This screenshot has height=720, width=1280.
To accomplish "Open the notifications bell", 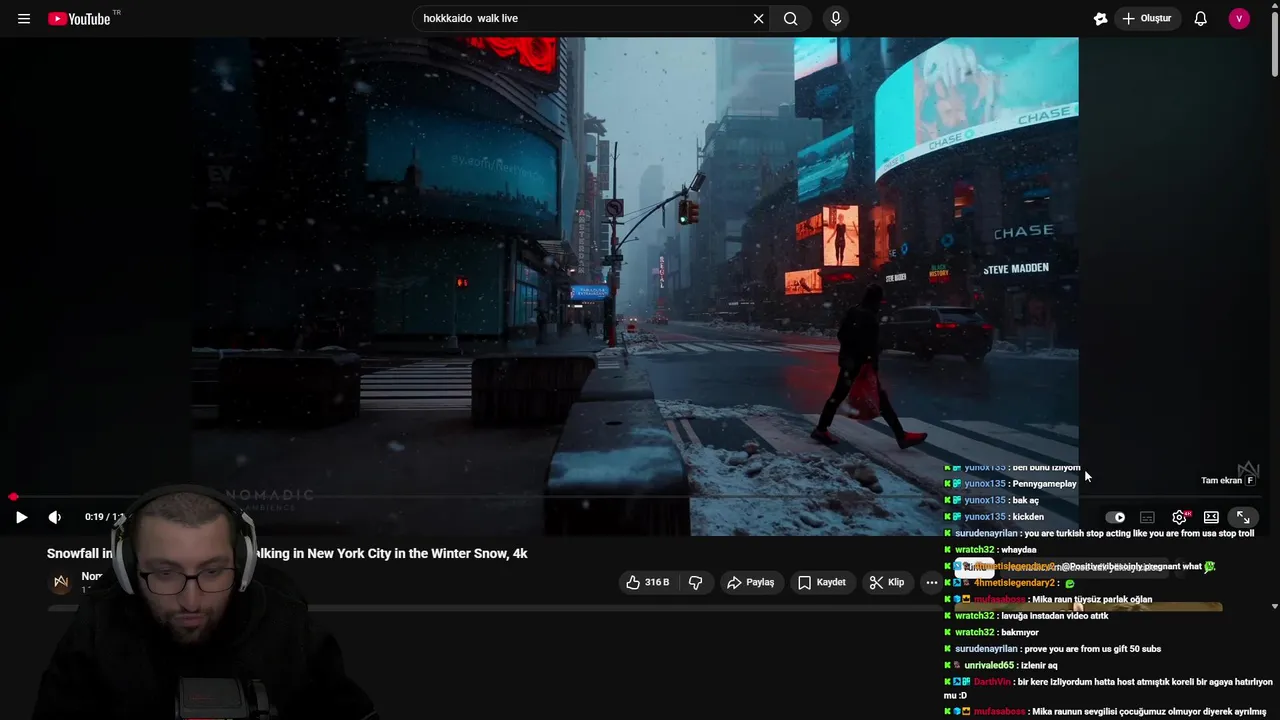I will 1201,18.
